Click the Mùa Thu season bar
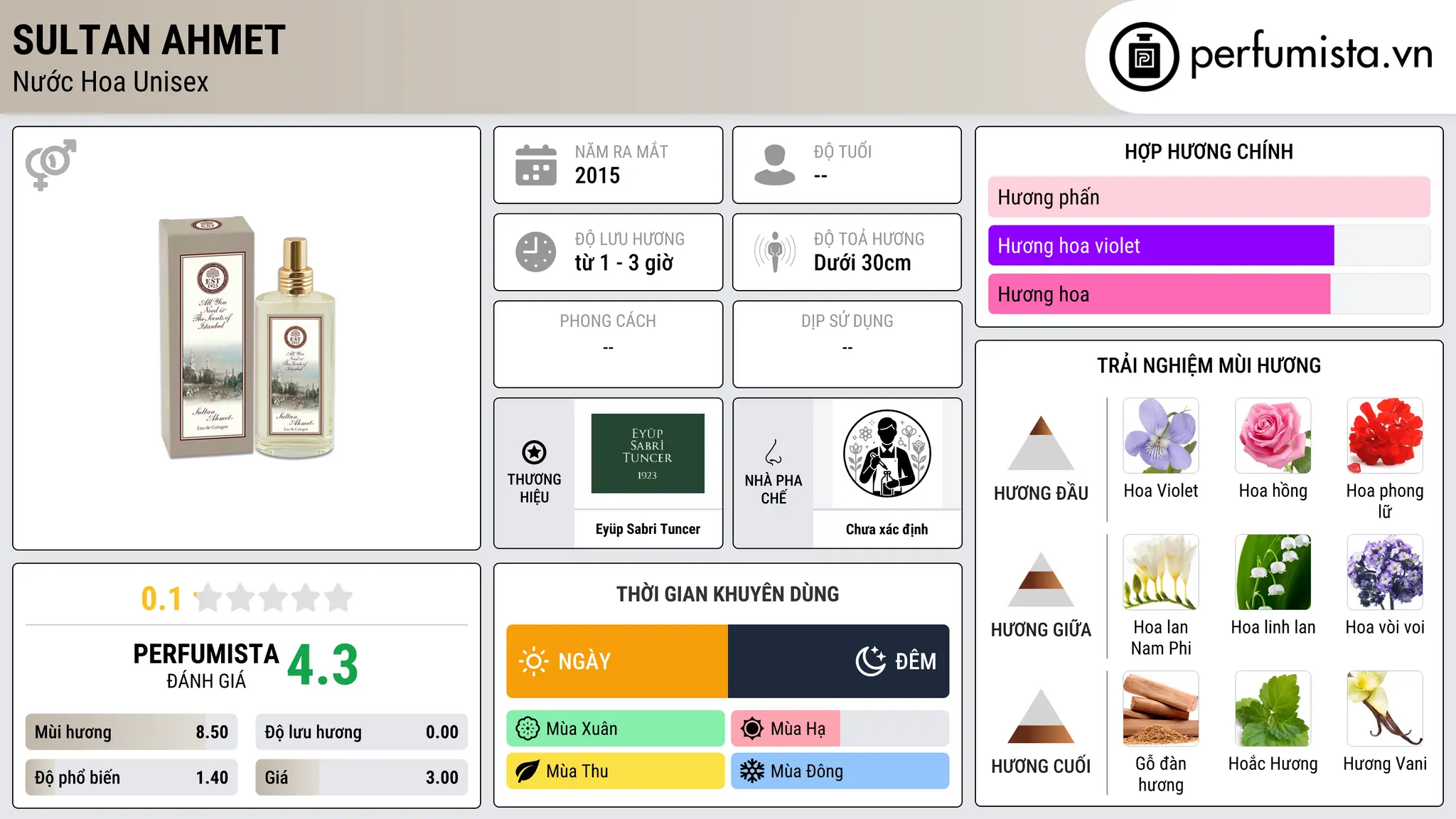This screenshot has width=1456, height=819. click(616, 771)
